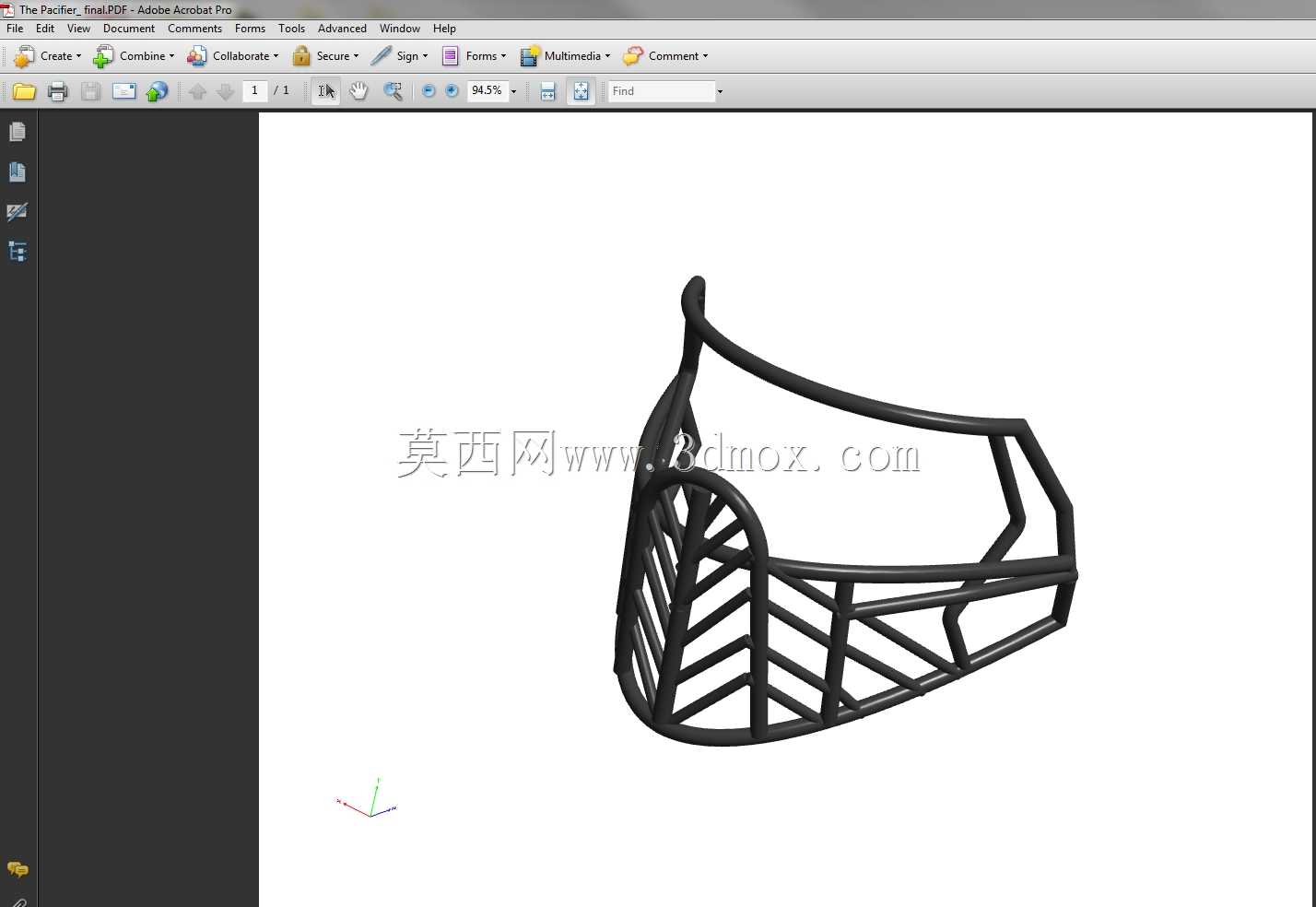Choose the Select tool cursor icon
1316x907 pixels.
pyautogui.click(x=326, y=91)
